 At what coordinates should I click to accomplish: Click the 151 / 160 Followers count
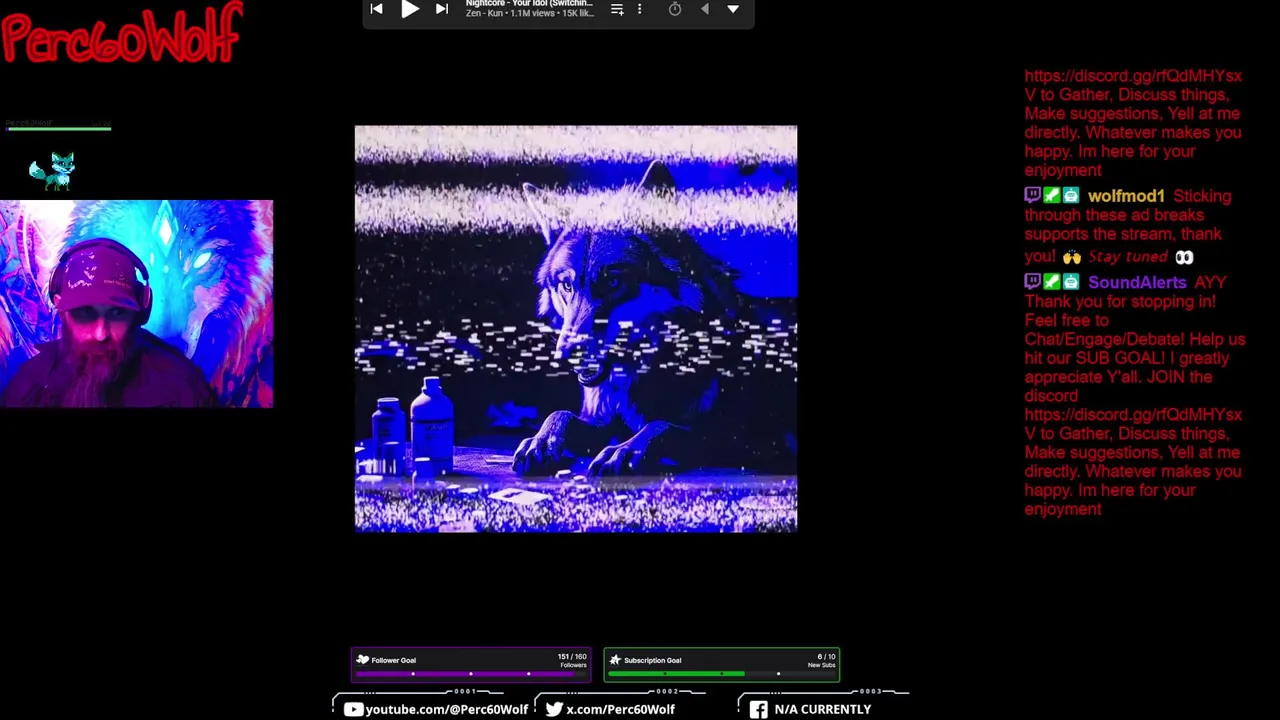click(x=572, y=661)
